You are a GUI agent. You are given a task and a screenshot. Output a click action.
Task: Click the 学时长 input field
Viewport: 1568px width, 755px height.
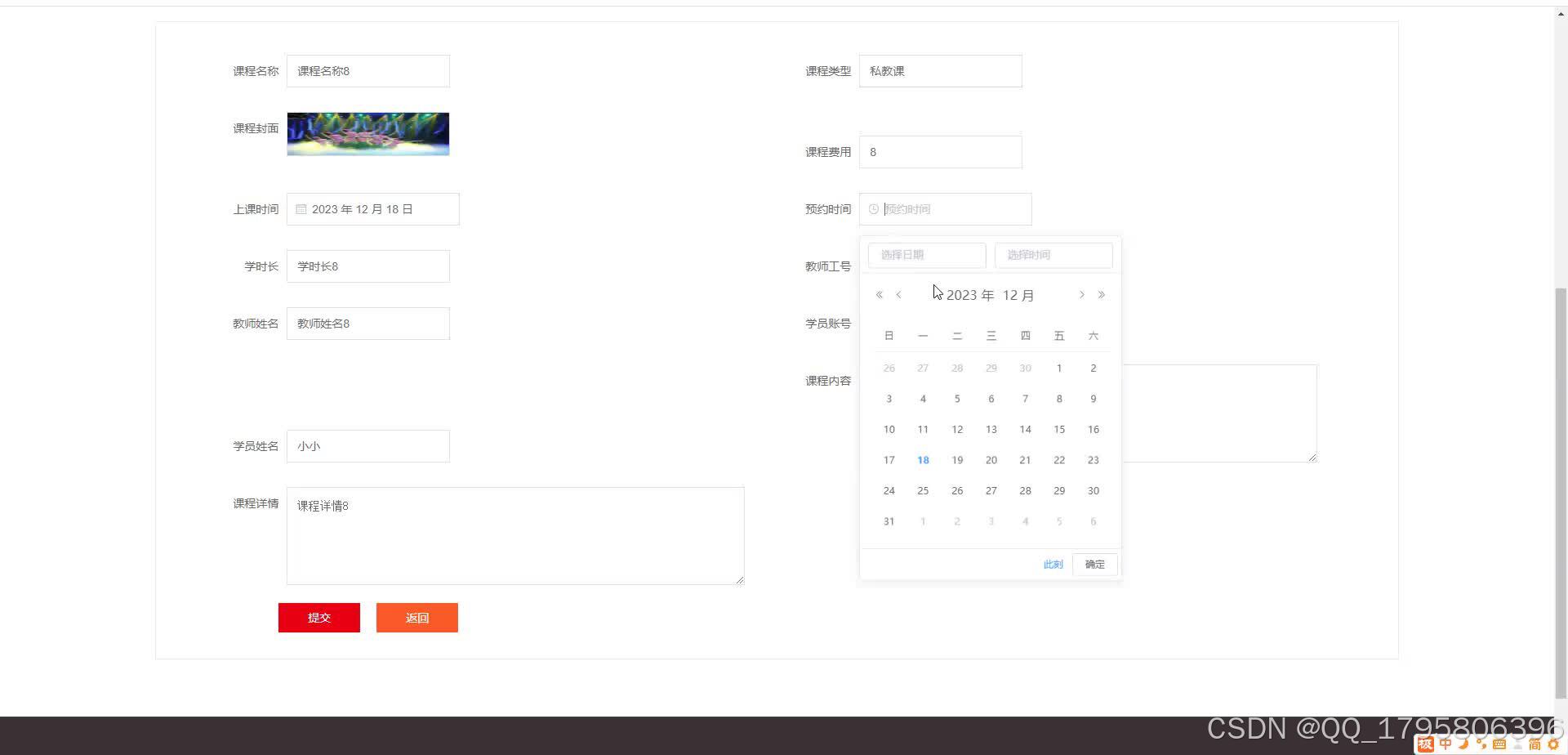(x=368, y=266)
